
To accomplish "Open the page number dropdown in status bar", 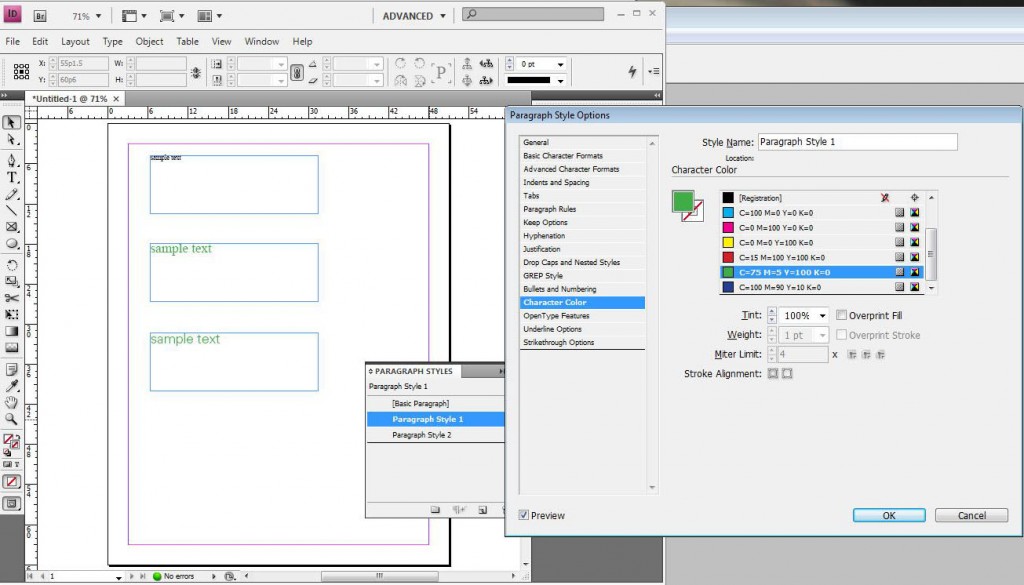I will click(118, 577).
